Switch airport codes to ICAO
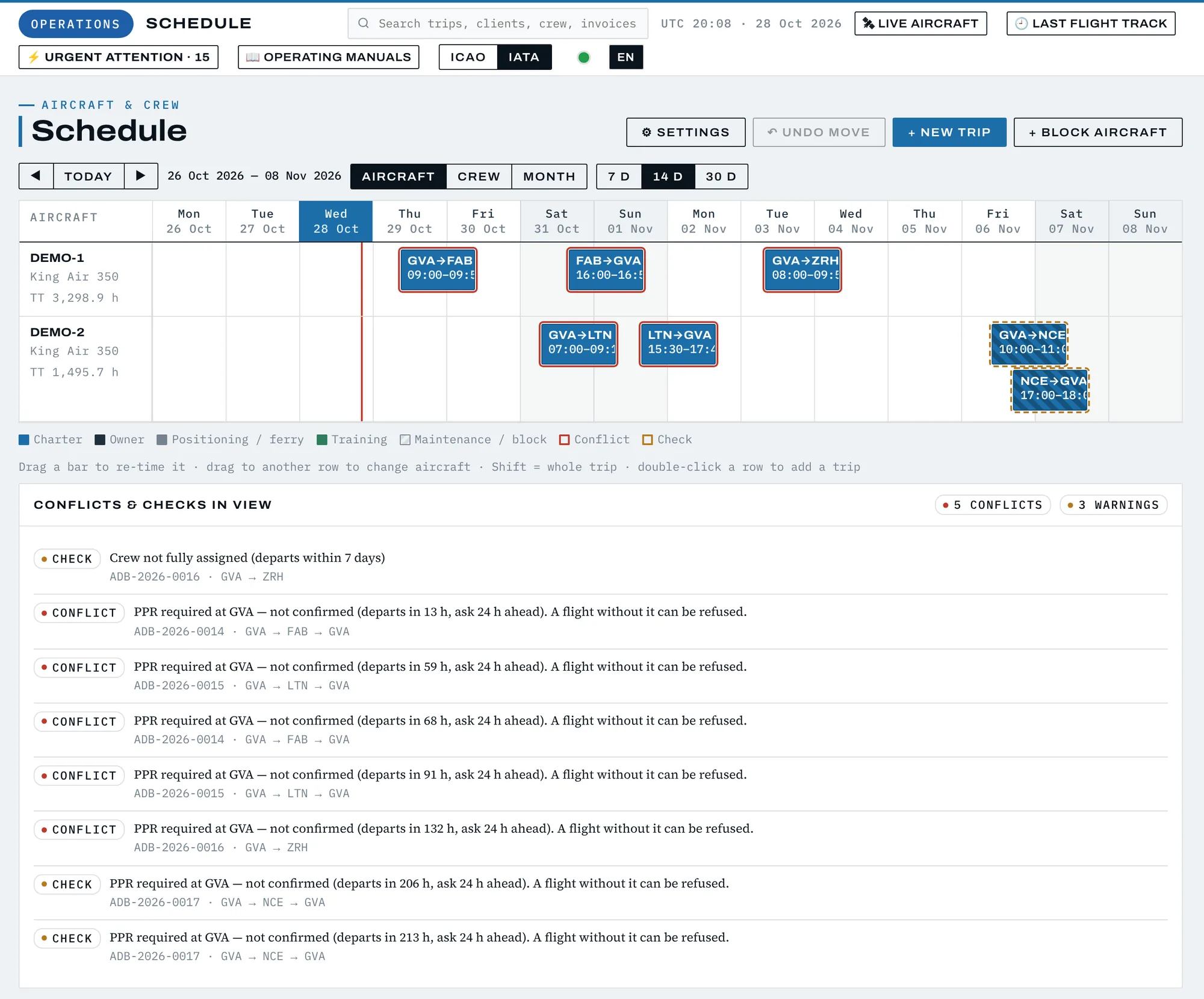Image resolution: width=1204 pixels, height=999 pixels. pyautogui.click(x=468, y=57)
